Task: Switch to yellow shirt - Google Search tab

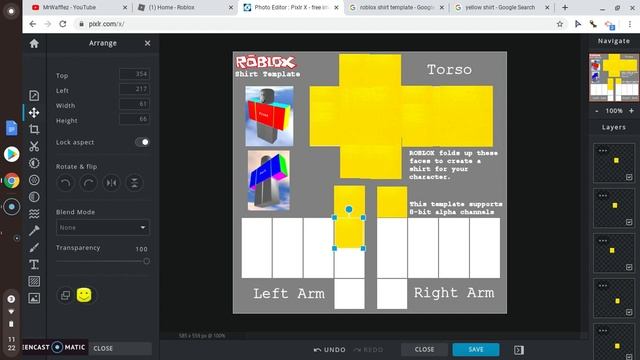Action: [x=502, y=7]
